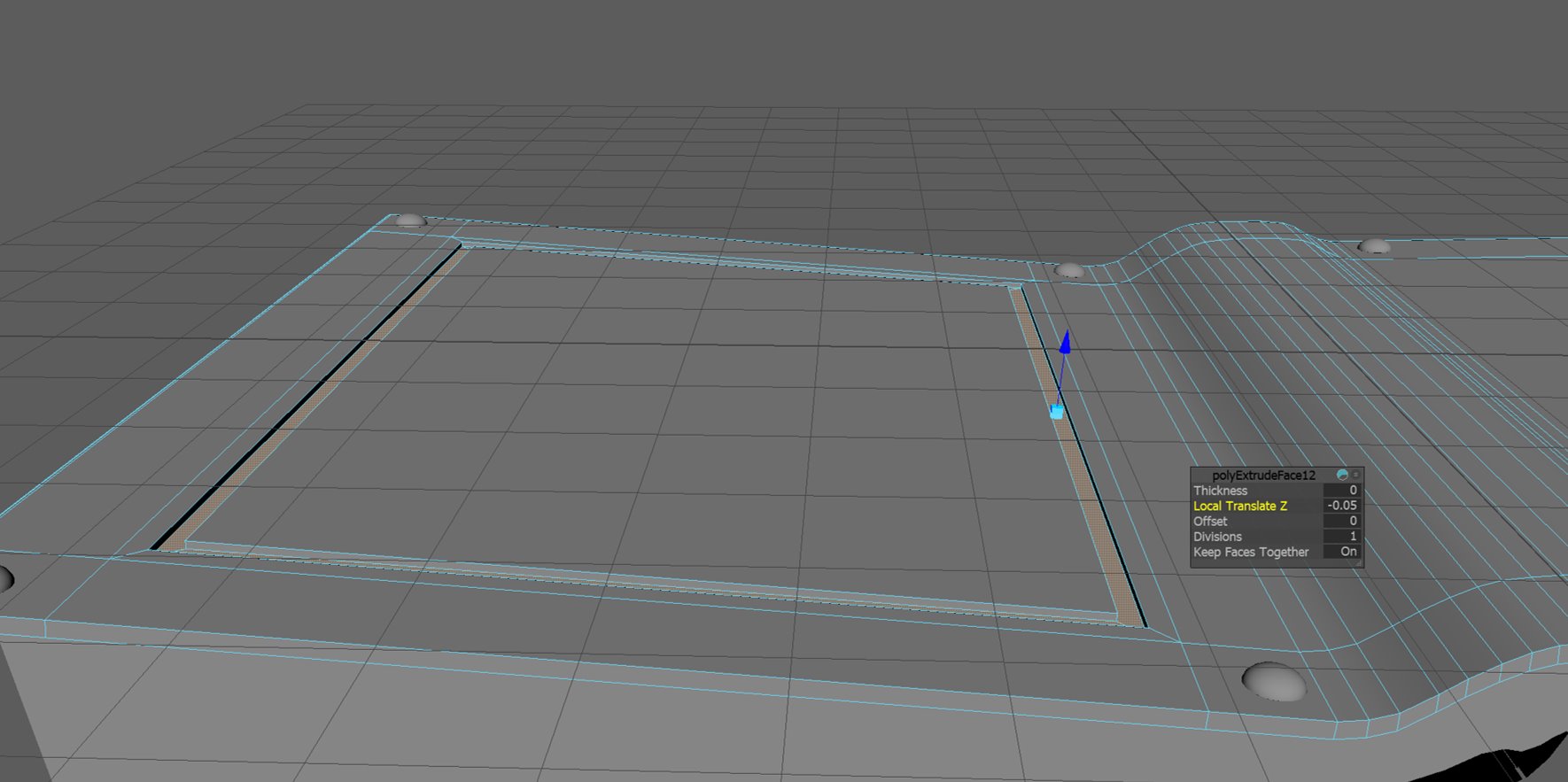
Task: Click the blue Z-axis arrow manipulator
Action: click(x=1066, y=343)
